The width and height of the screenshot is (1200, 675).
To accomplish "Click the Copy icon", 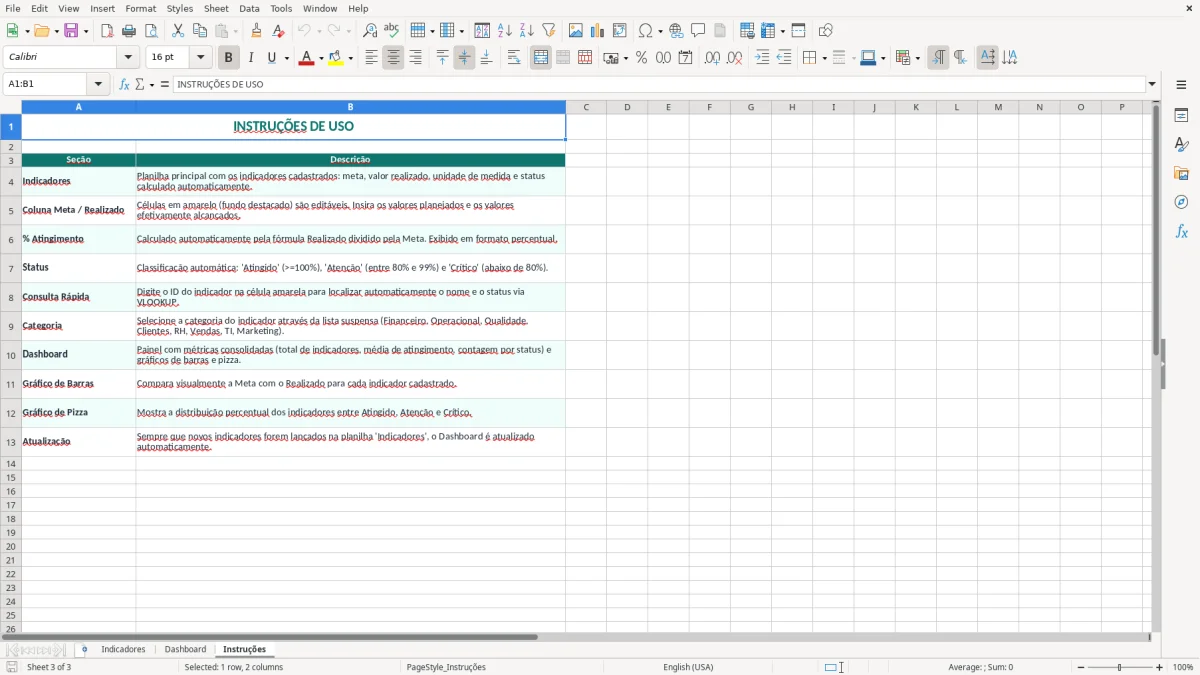I will click(x=200, y=31).
